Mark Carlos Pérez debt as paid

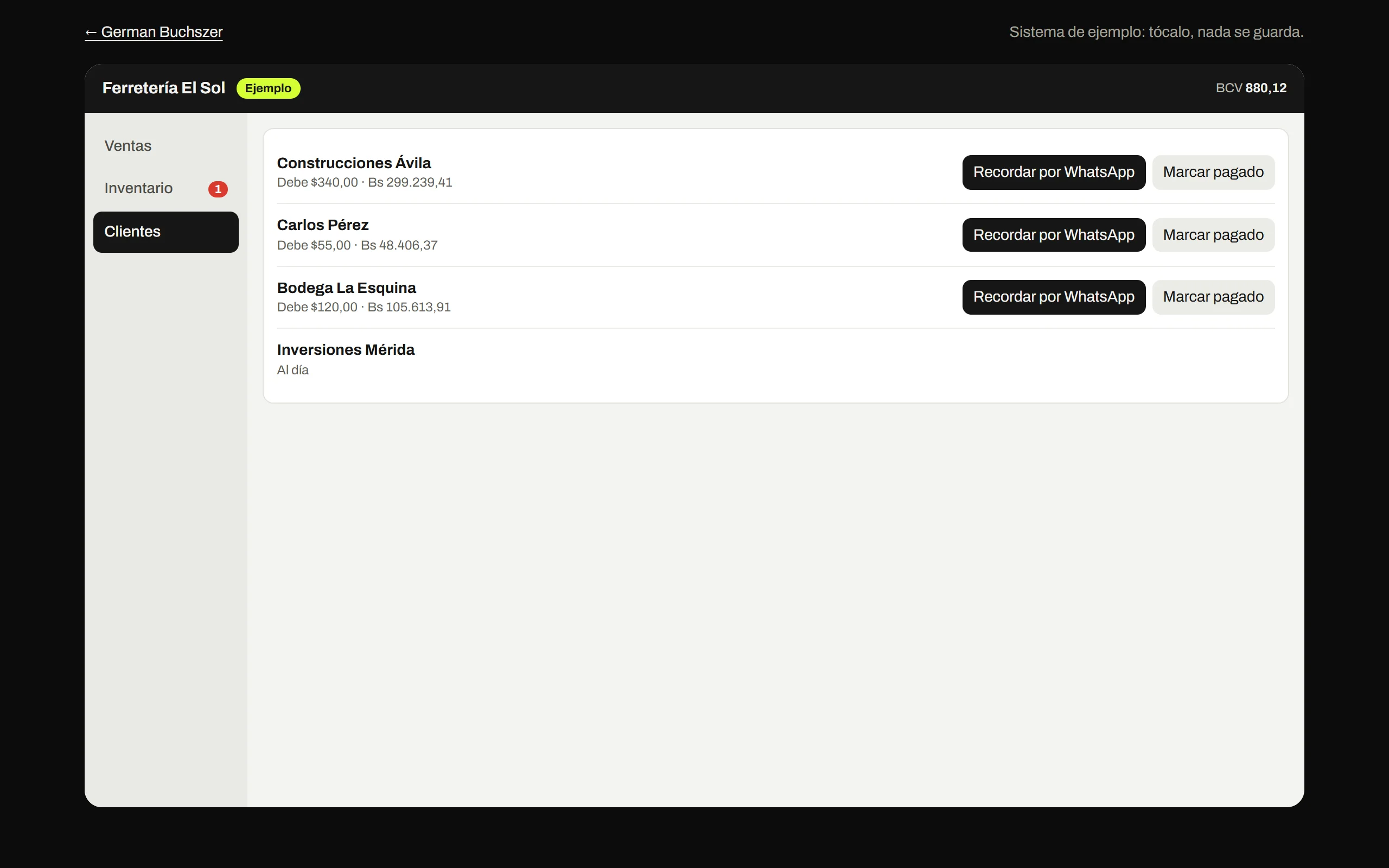pyautogui.click(x=1213, y=235)
